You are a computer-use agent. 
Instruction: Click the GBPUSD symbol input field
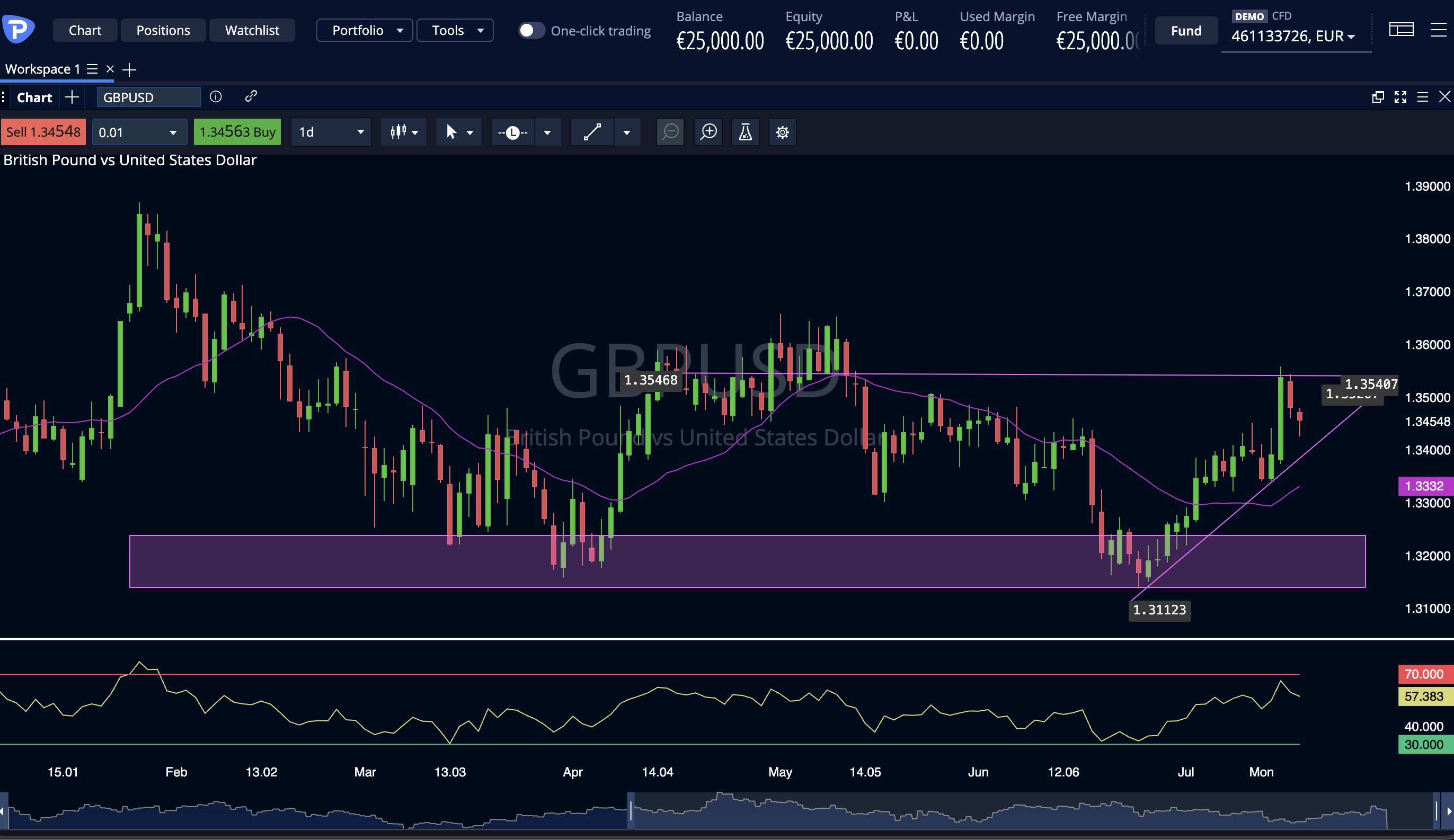(x=148, y=97)
